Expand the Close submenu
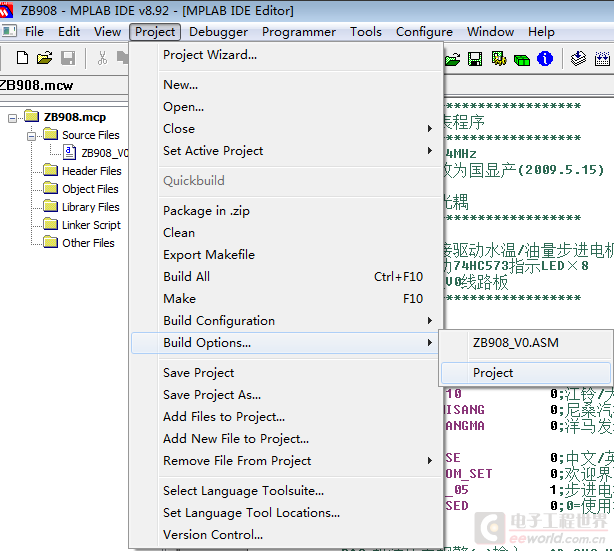The image size is (614, 551). pyautogui.click(x=286, y=128)
